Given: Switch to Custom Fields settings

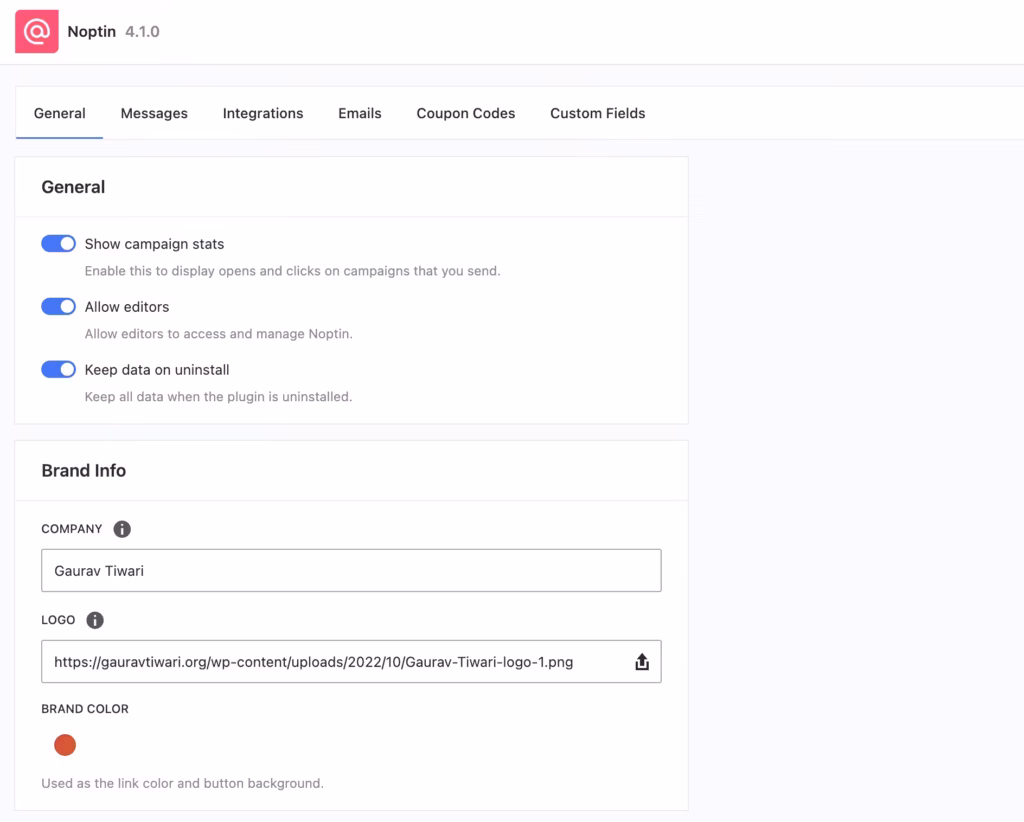Looking at the screenshot, I should (597, 113).
